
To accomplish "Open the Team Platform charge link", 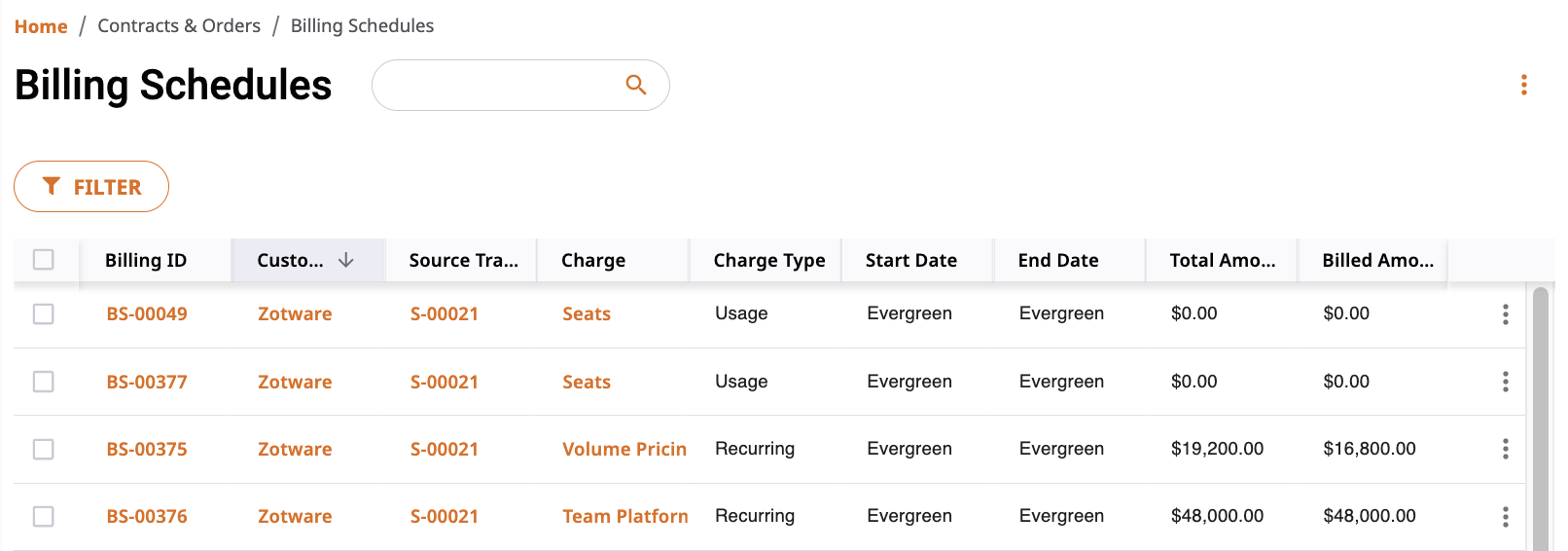I will (625, 516).
